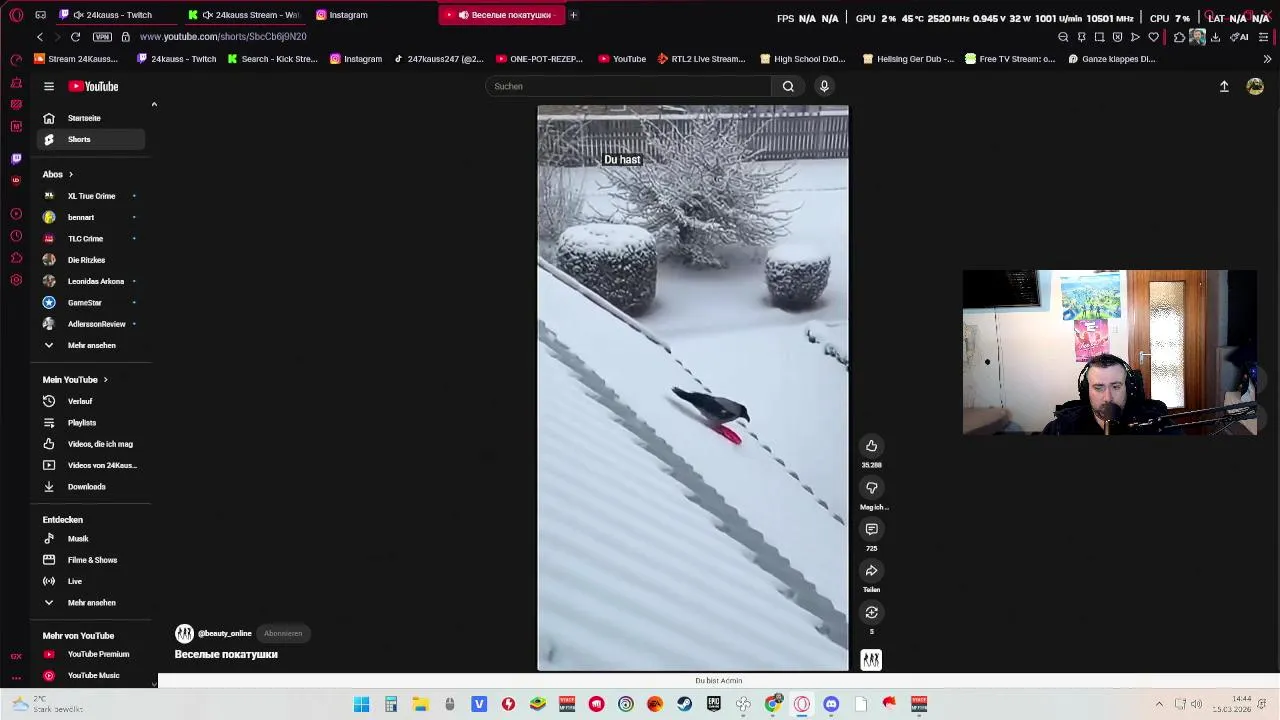Open YouTube Music in the sidebar

pyautogui.click(x=91, y=676)
